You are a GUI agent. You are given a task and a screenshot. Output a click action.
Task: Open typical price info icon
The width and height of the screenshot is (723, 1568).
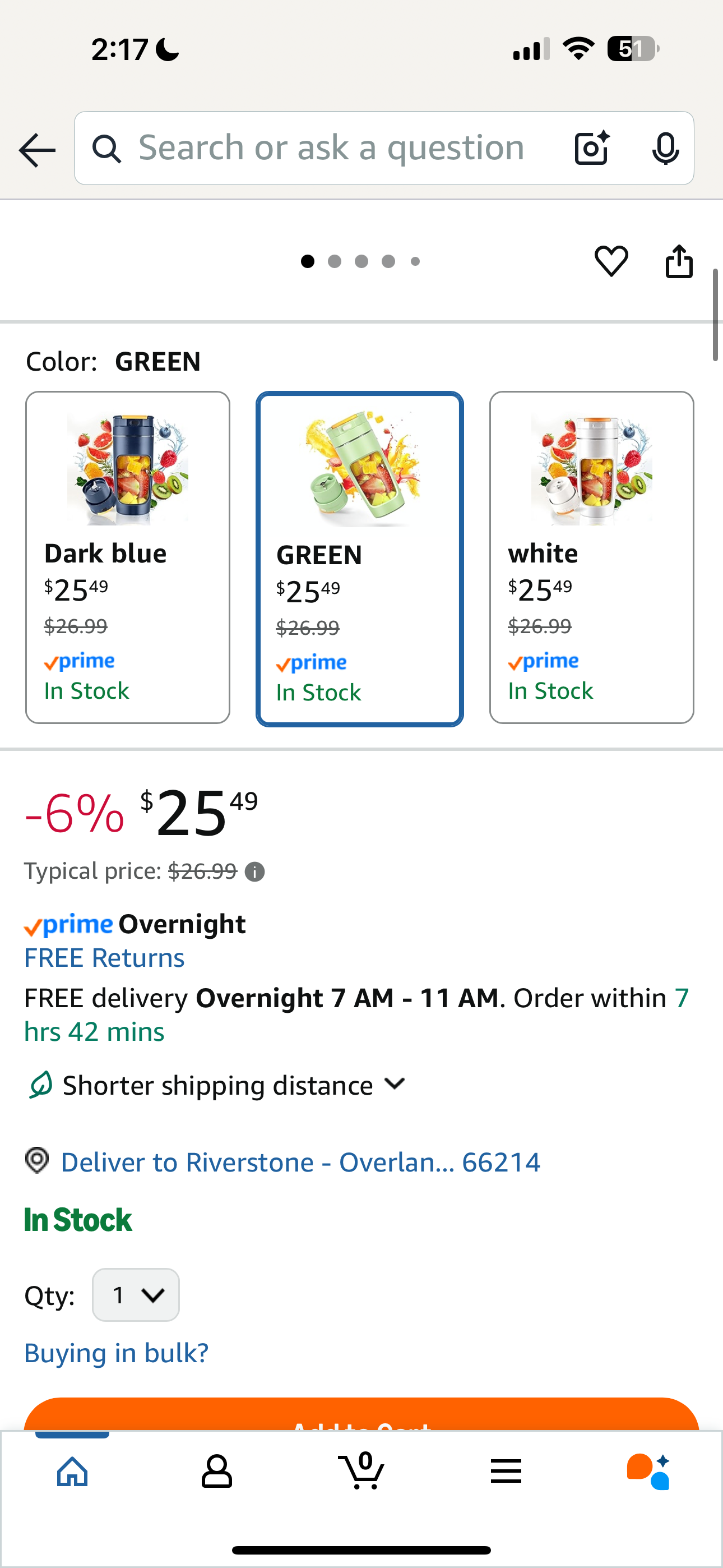coord(254,872)
